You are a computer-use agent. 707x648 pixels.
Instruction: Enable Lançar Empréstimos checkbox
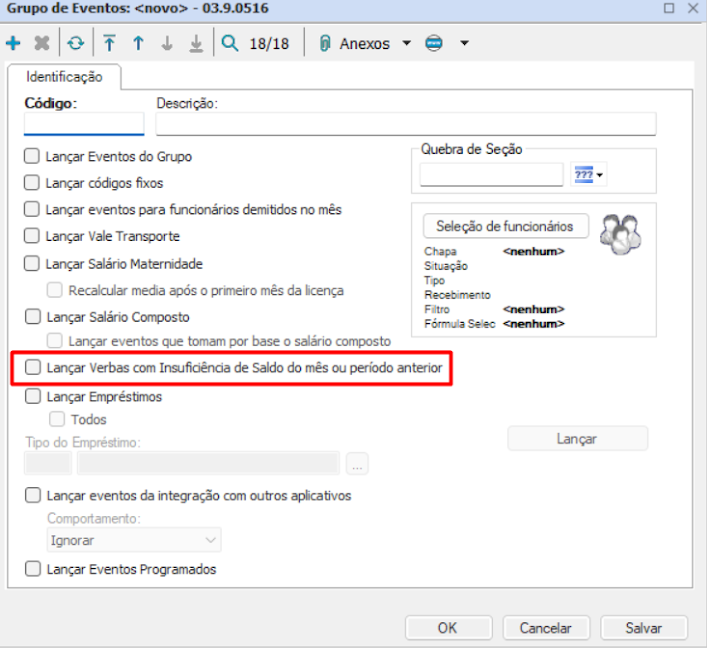(x=32, y=396)
